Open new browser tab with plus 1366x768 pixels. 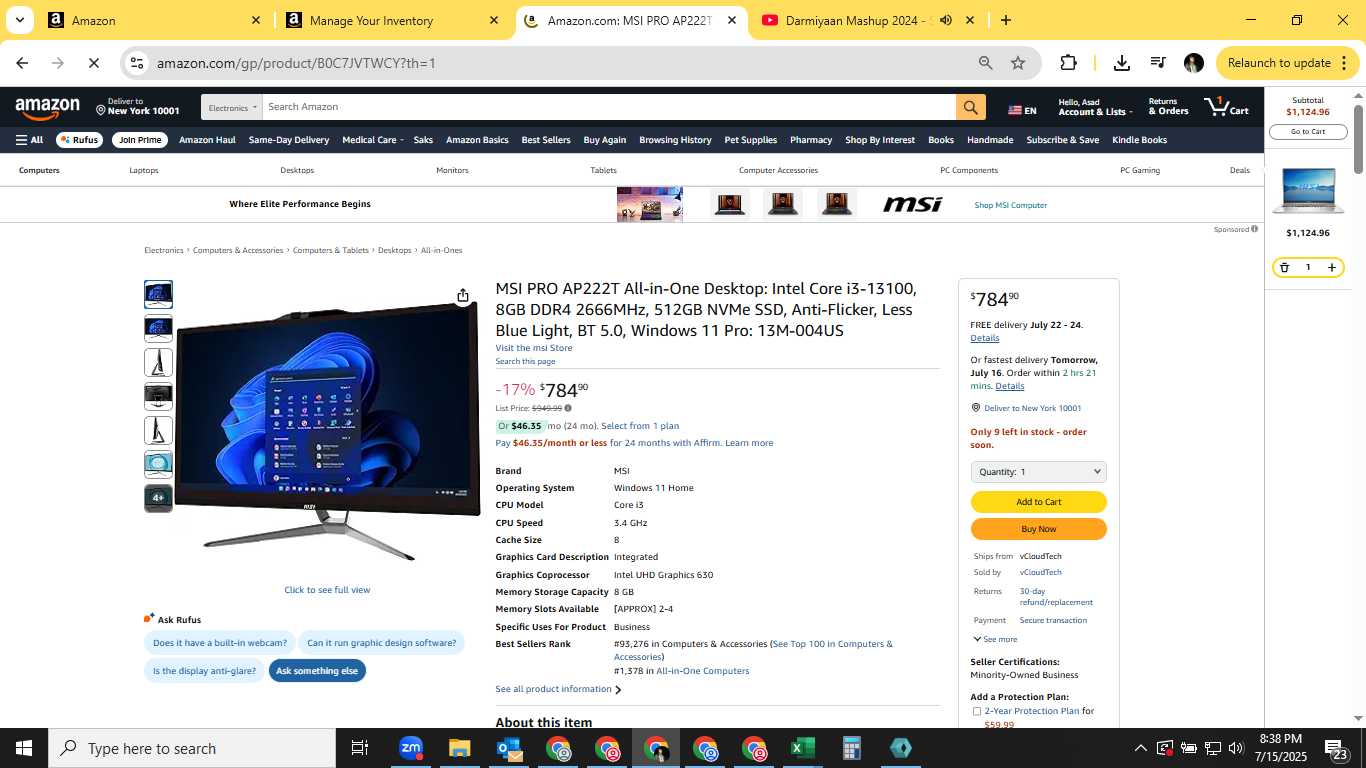pos(1006,20)
